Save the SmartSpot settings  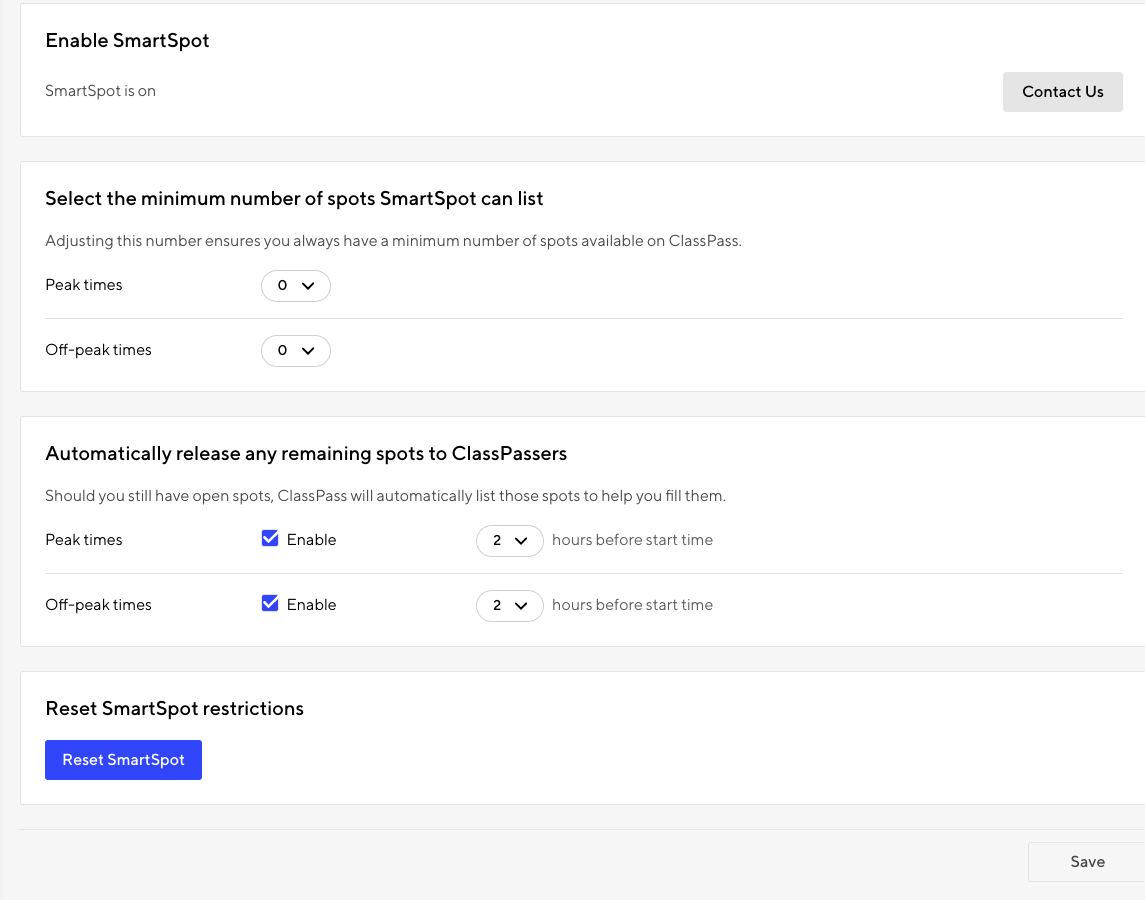click(x=1086, y=861)
